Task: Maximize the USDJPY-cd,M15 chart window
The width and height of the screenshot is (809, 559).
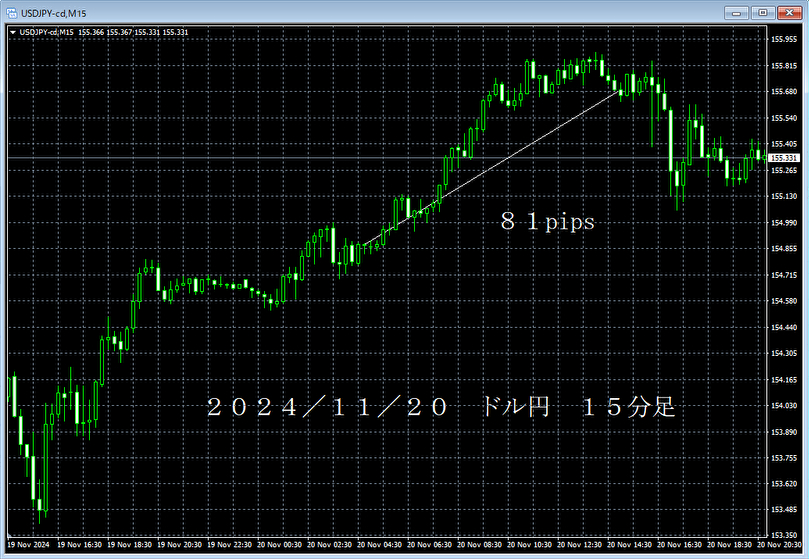Action: point(763,12)
